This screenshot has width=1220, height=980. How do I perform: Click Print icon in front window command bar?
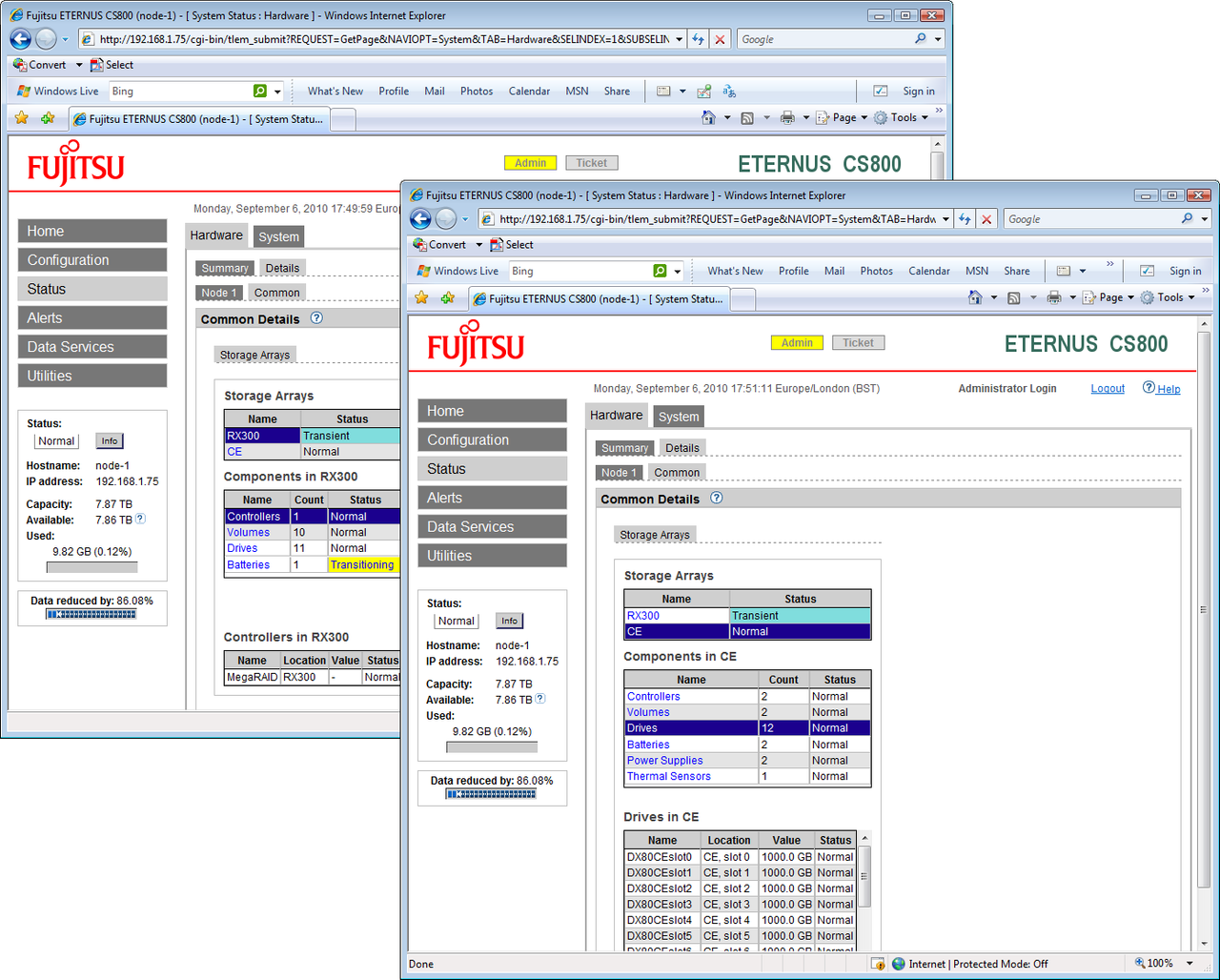[1054, 297]
